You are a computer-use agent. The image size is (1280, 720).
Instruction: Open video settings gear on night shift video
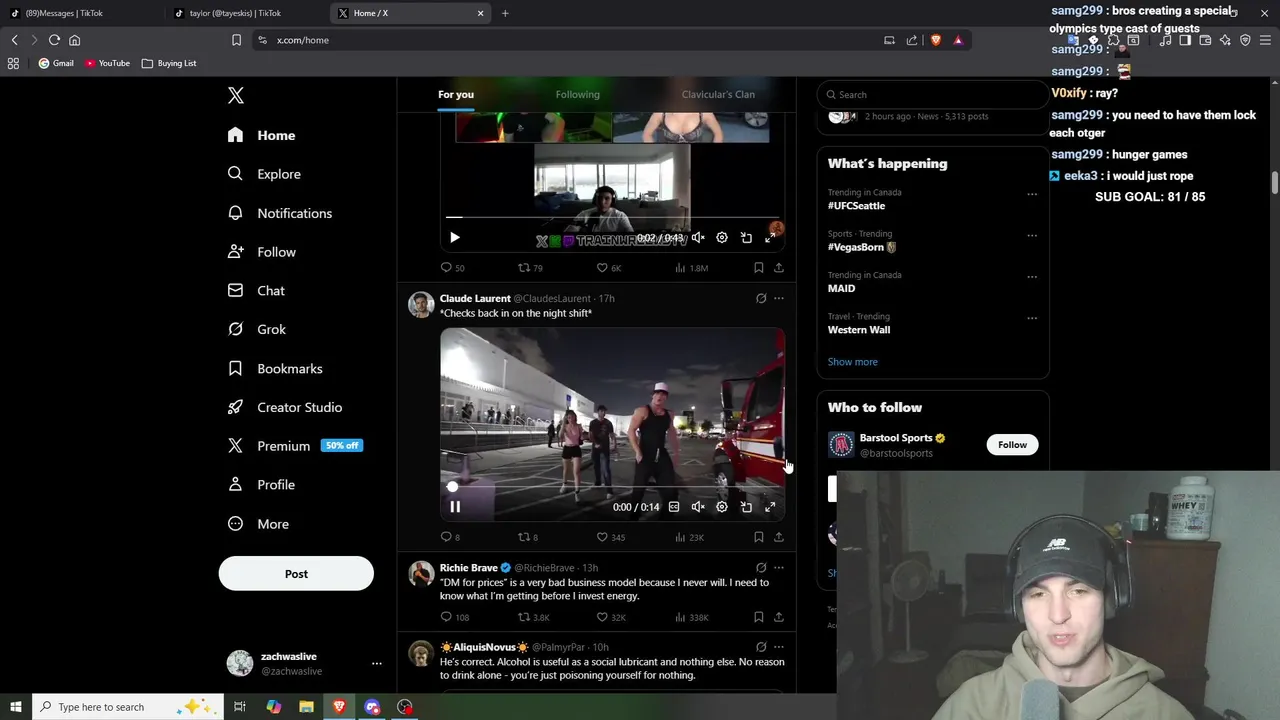[x=722, y=507]
